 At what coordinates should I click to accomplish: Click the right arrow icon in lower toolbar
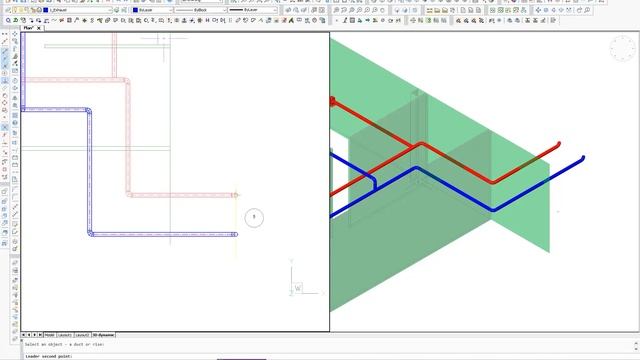point(367,20)
